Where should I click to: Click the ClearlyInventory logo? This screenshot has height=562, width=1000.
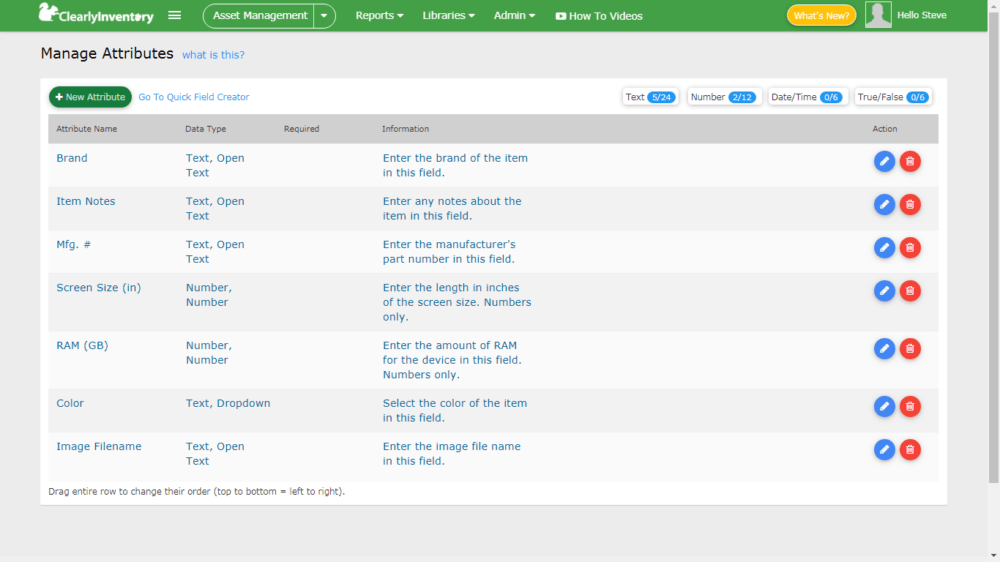tap(96, 14)
